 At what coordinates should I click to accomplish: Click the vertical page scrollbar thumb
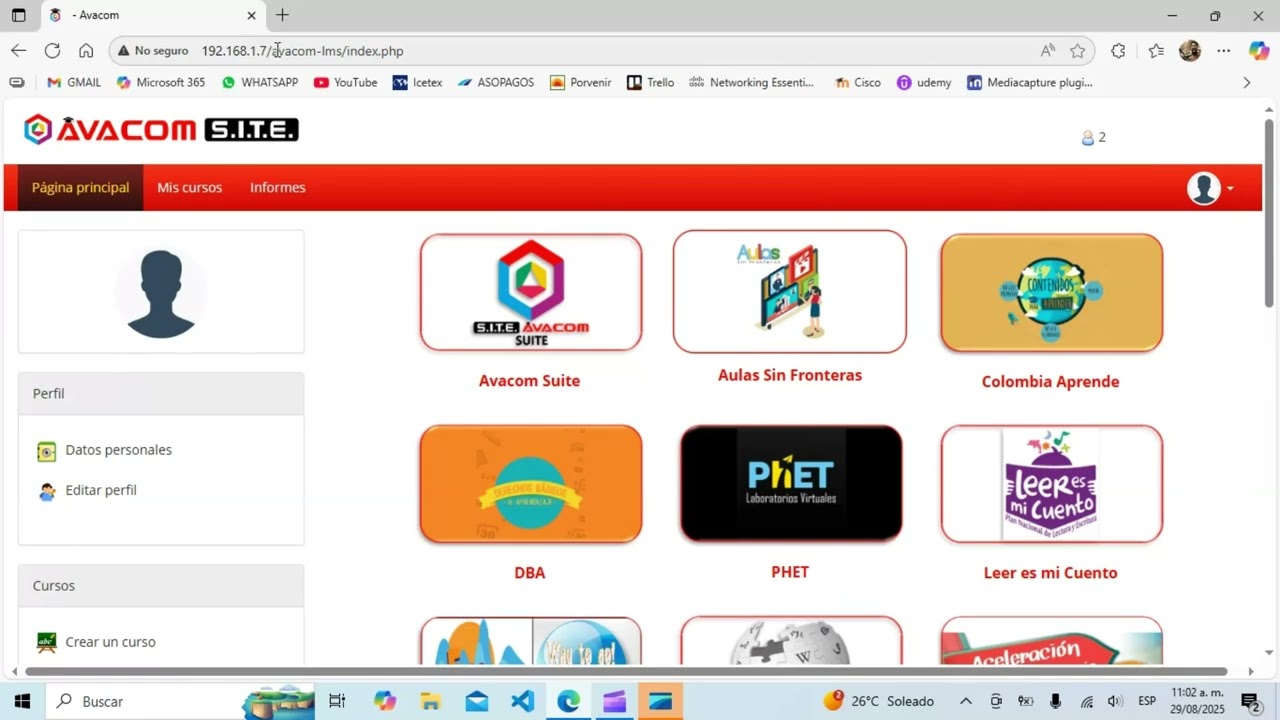[1269, 213]
